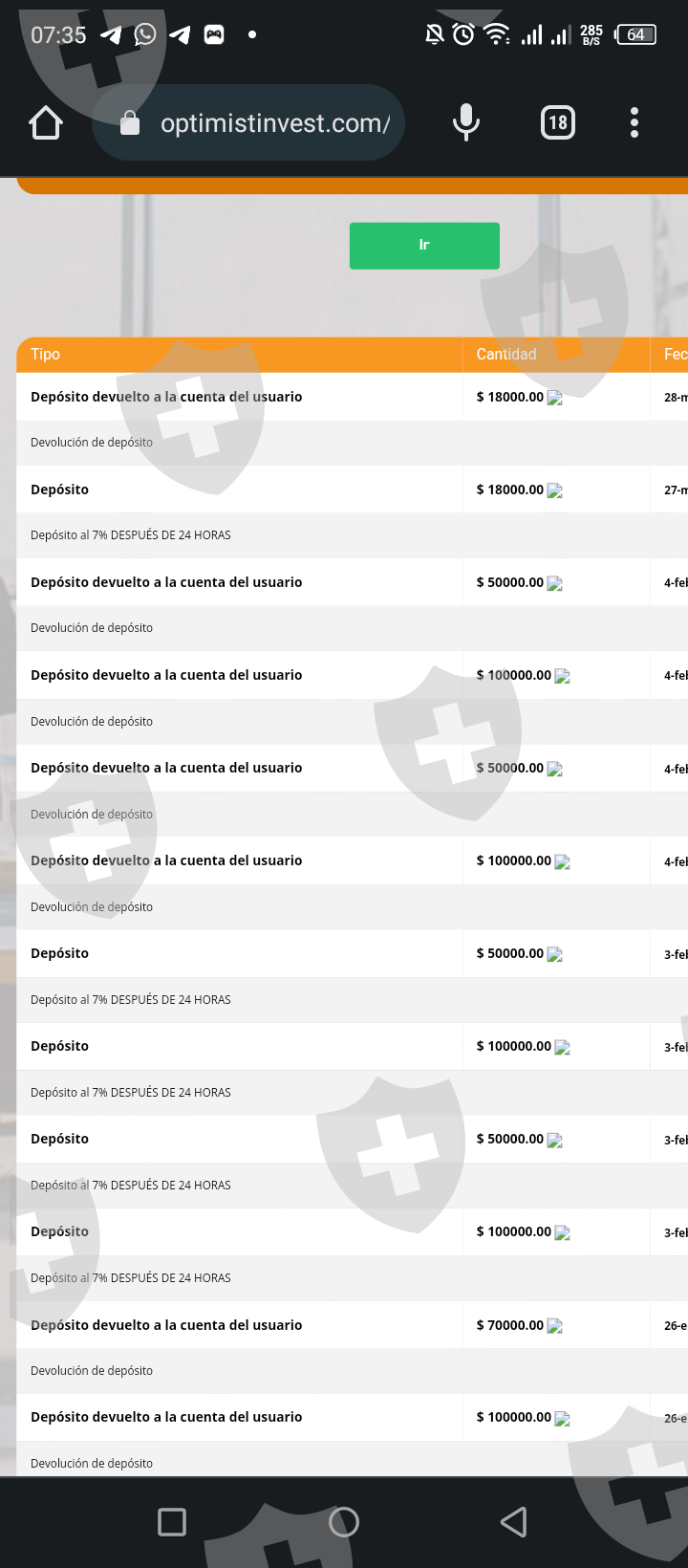Tap the green Ir button
The height and width of the screenshot is (1568, 688).
point(424,246)
